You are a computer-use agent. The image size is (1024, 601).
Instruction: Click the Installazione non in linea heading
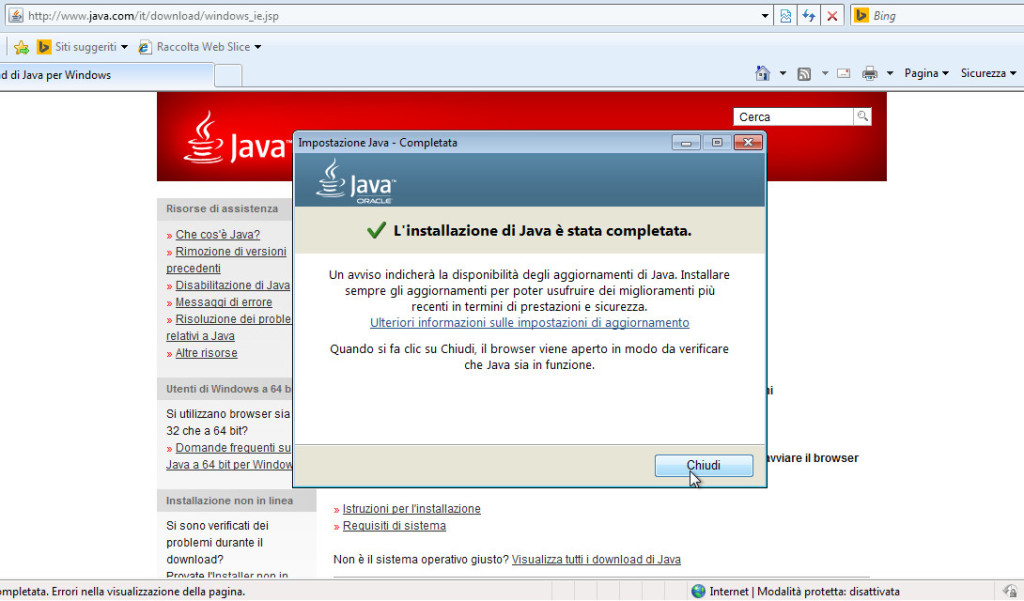[x=229, y=501]
